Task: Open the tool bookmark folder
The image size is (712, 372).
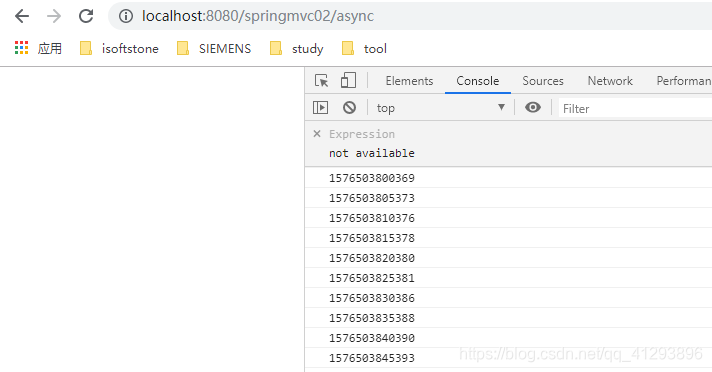Action: [x=364, y=49]
